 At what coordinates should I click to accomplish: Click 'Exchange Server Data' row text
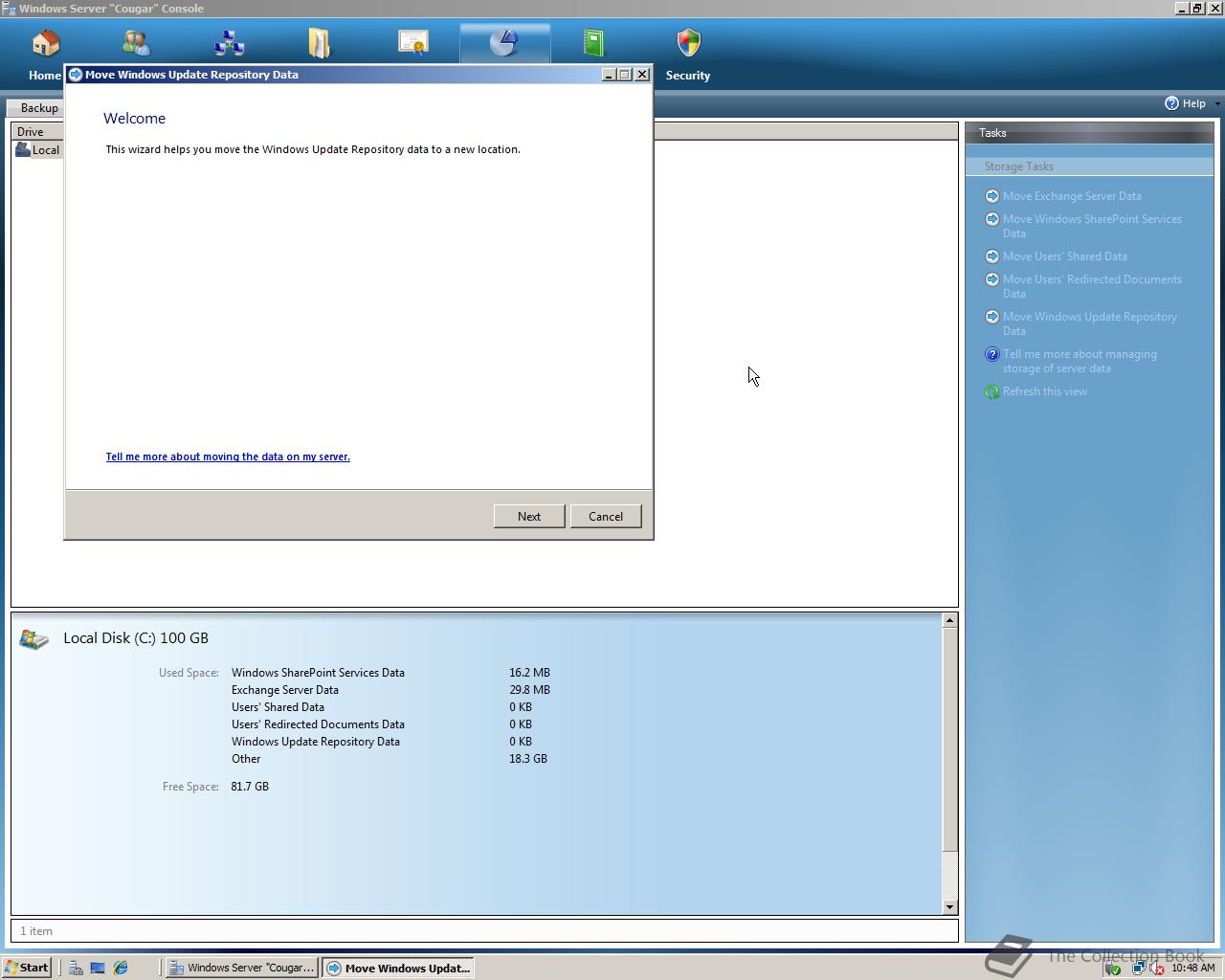click(285, 690)
